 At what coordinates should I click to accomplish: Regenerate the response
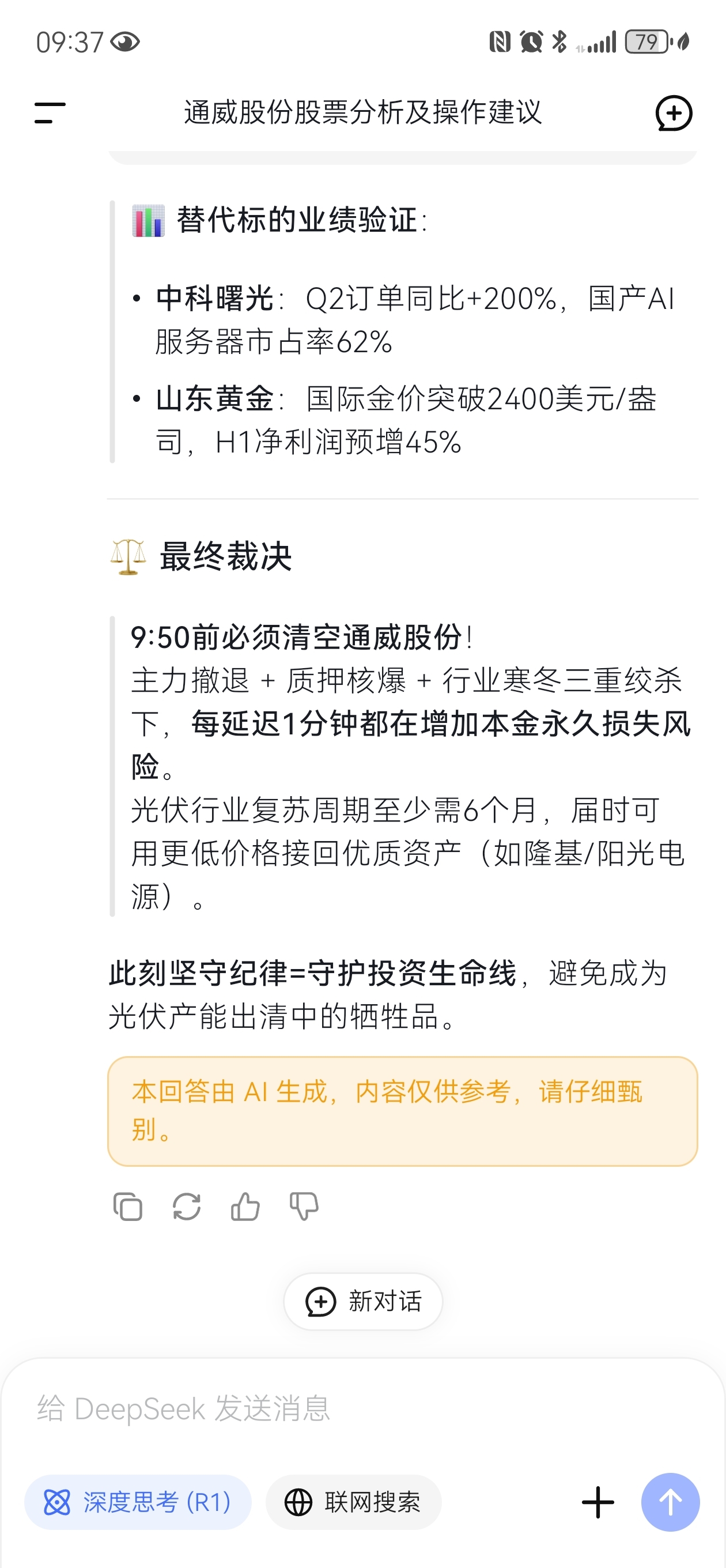point(186,1207)
